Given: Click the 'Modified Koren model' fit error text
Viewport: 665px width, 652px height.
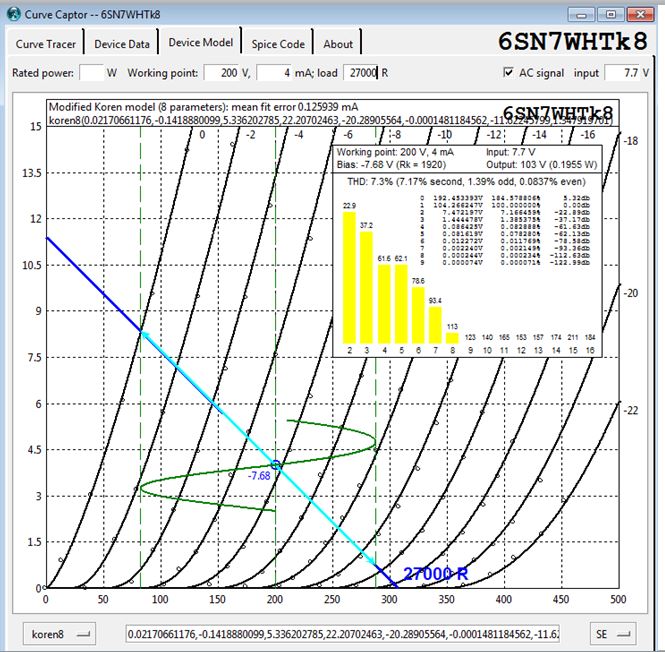Looking at the screenshot, I should point(204,106).
